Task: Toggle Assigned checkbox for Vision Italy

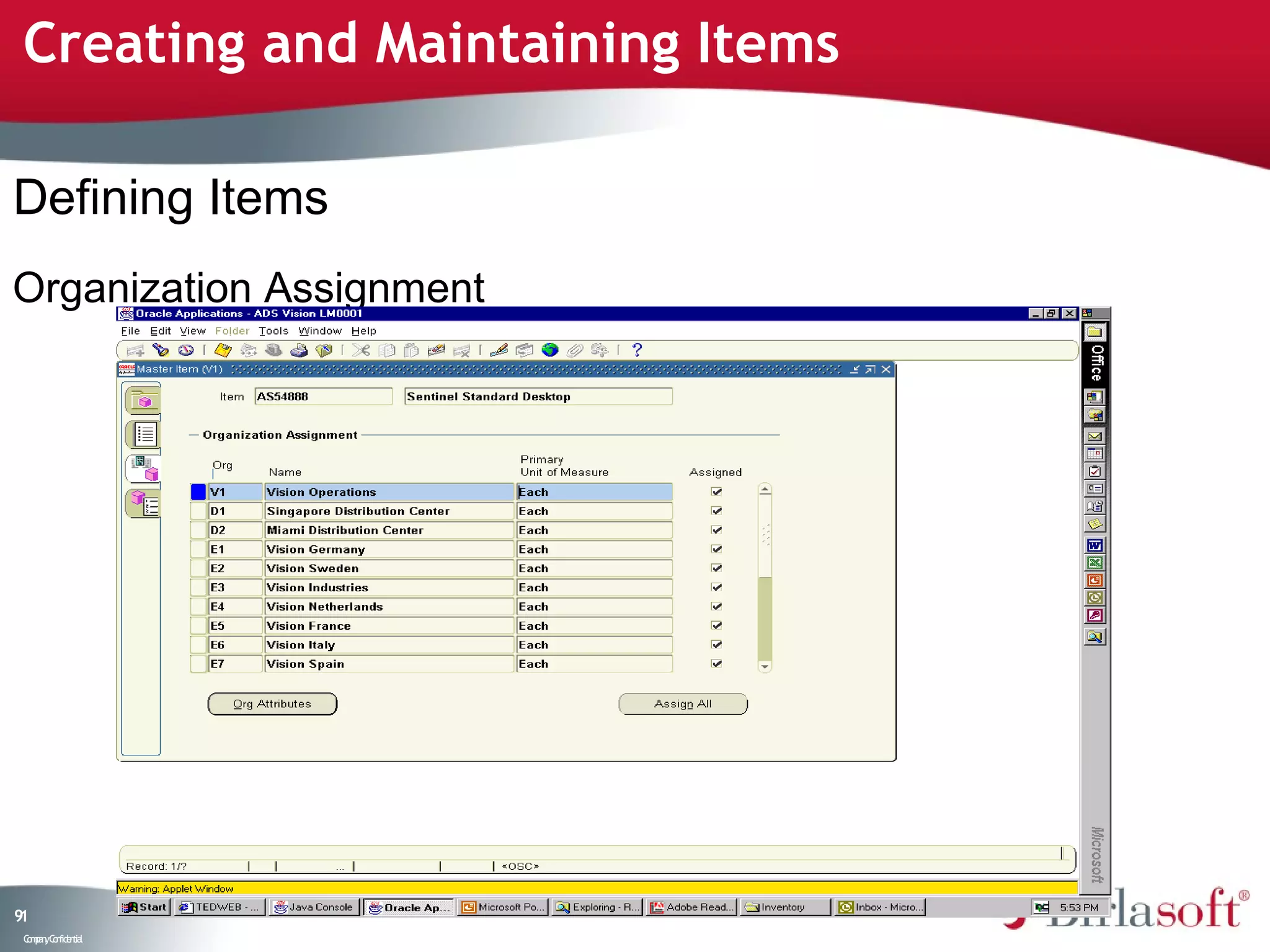Action: coord(716,645)
